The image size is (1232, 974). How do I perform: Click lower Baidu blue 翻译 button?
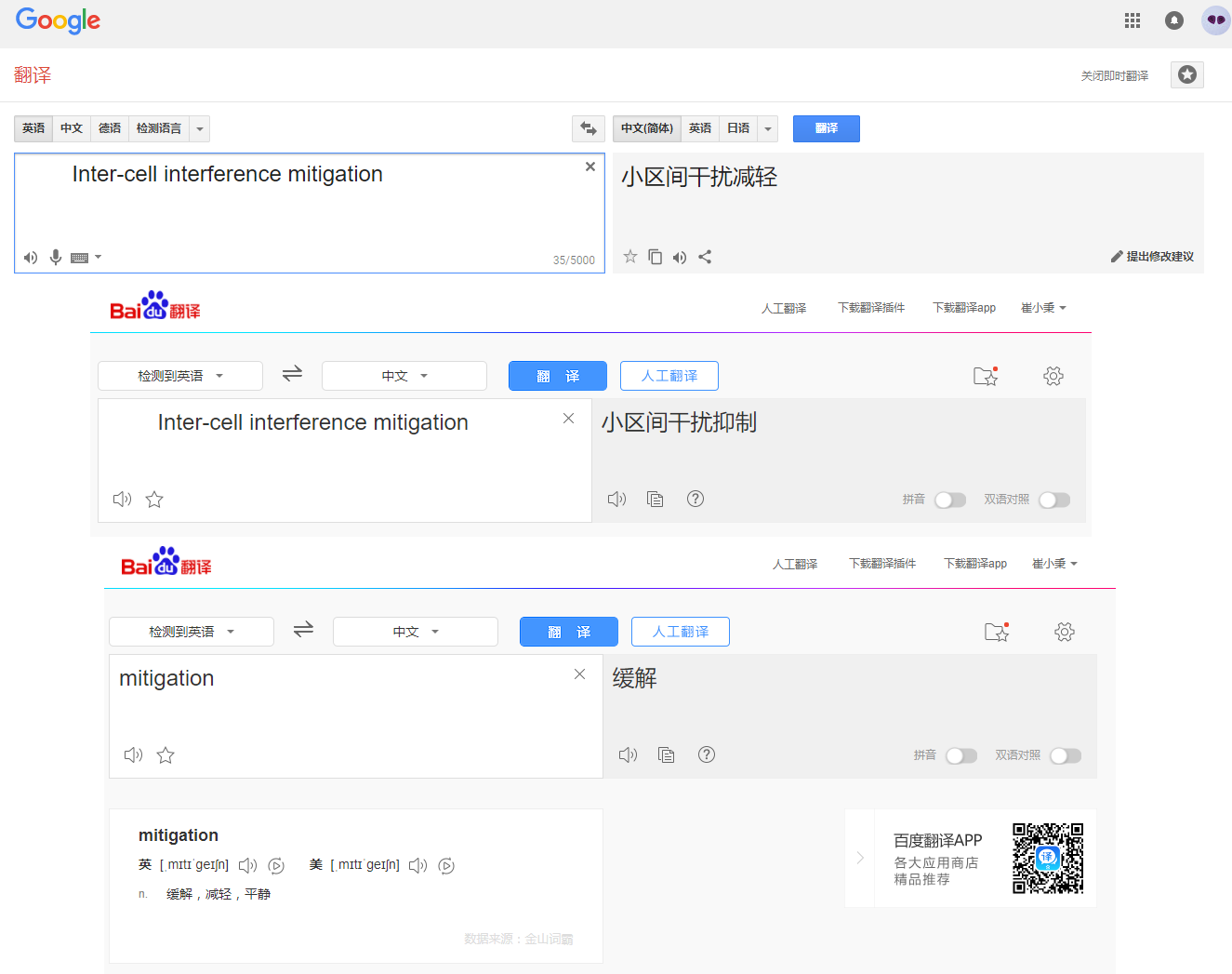pyautogui.click(x=569, y=632)
